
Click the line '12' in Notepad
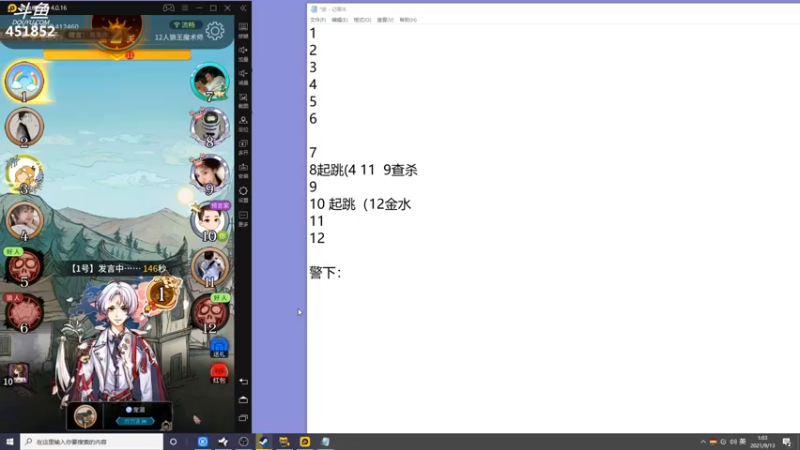[317, 238]
